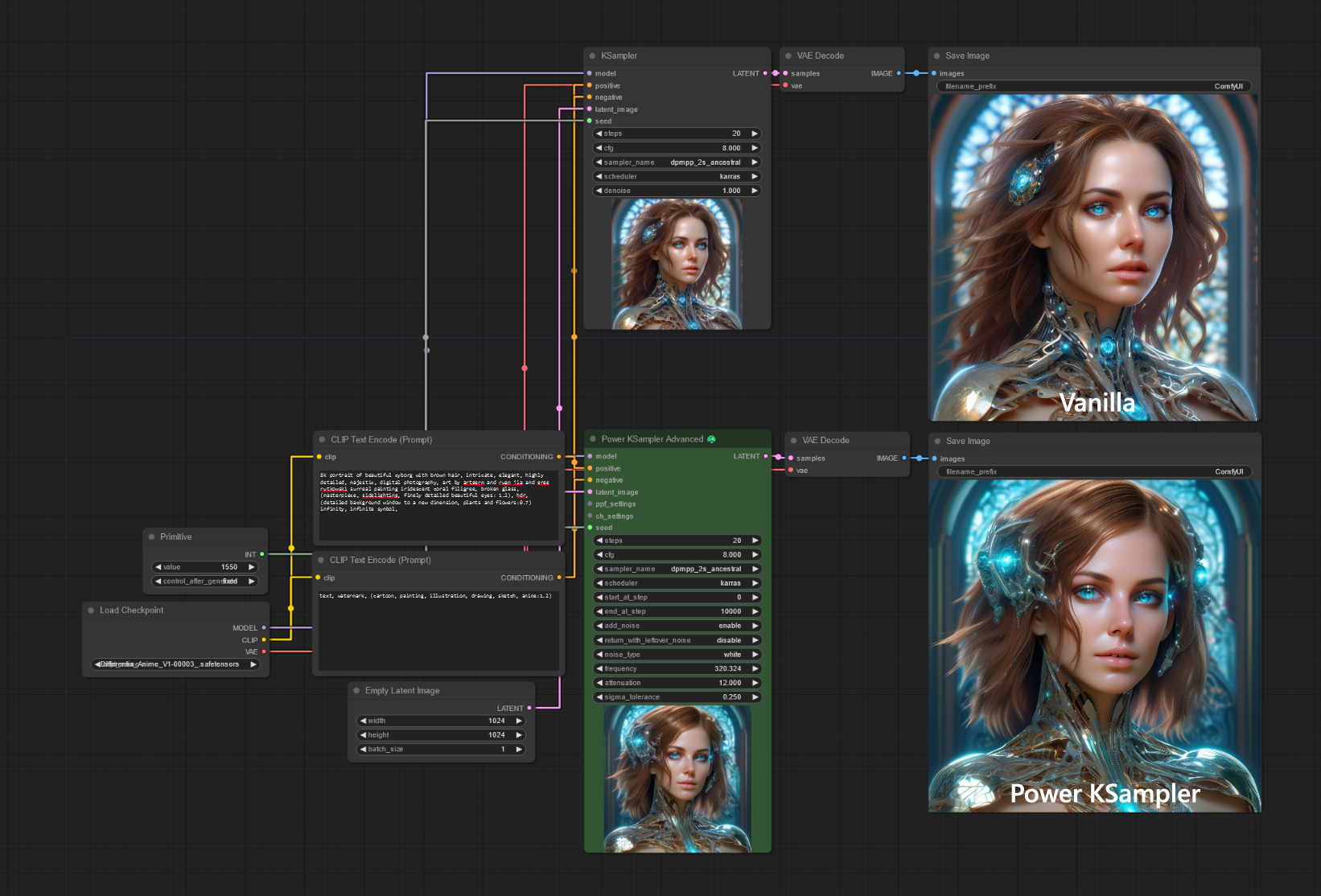Image resolution: width=1321 pixels, height=896 pixels.
Task: Open sampler_name dropdown in the top KSampler node
Action: click(x=677, y=162)
